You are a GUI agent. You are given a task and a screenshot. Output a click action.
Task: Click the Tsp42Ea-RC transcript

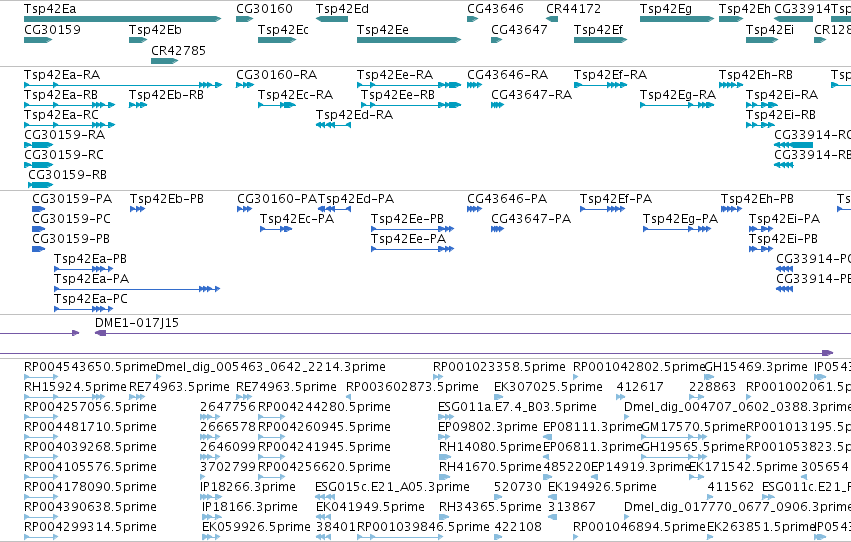tap(69, 125)
